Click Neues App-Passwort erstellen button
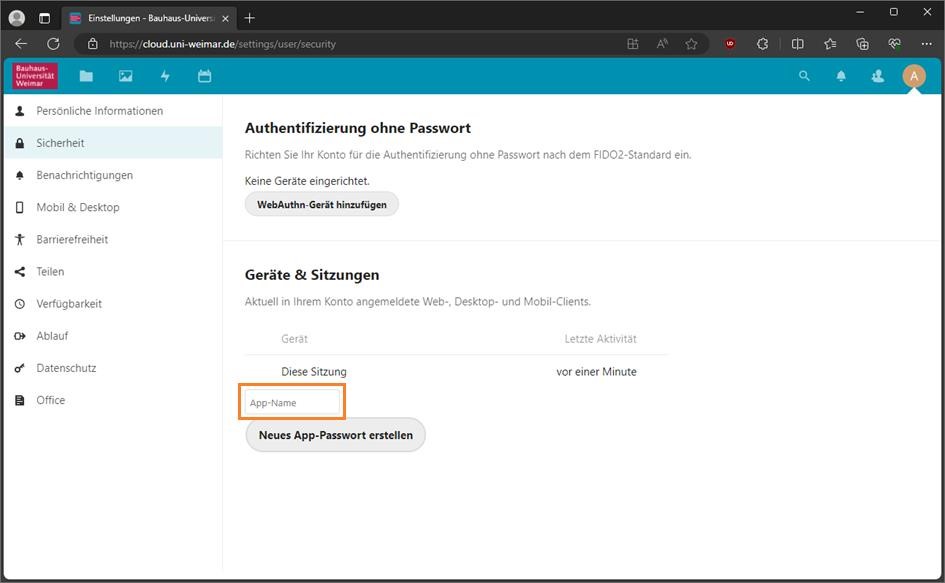 click(335, 435)
